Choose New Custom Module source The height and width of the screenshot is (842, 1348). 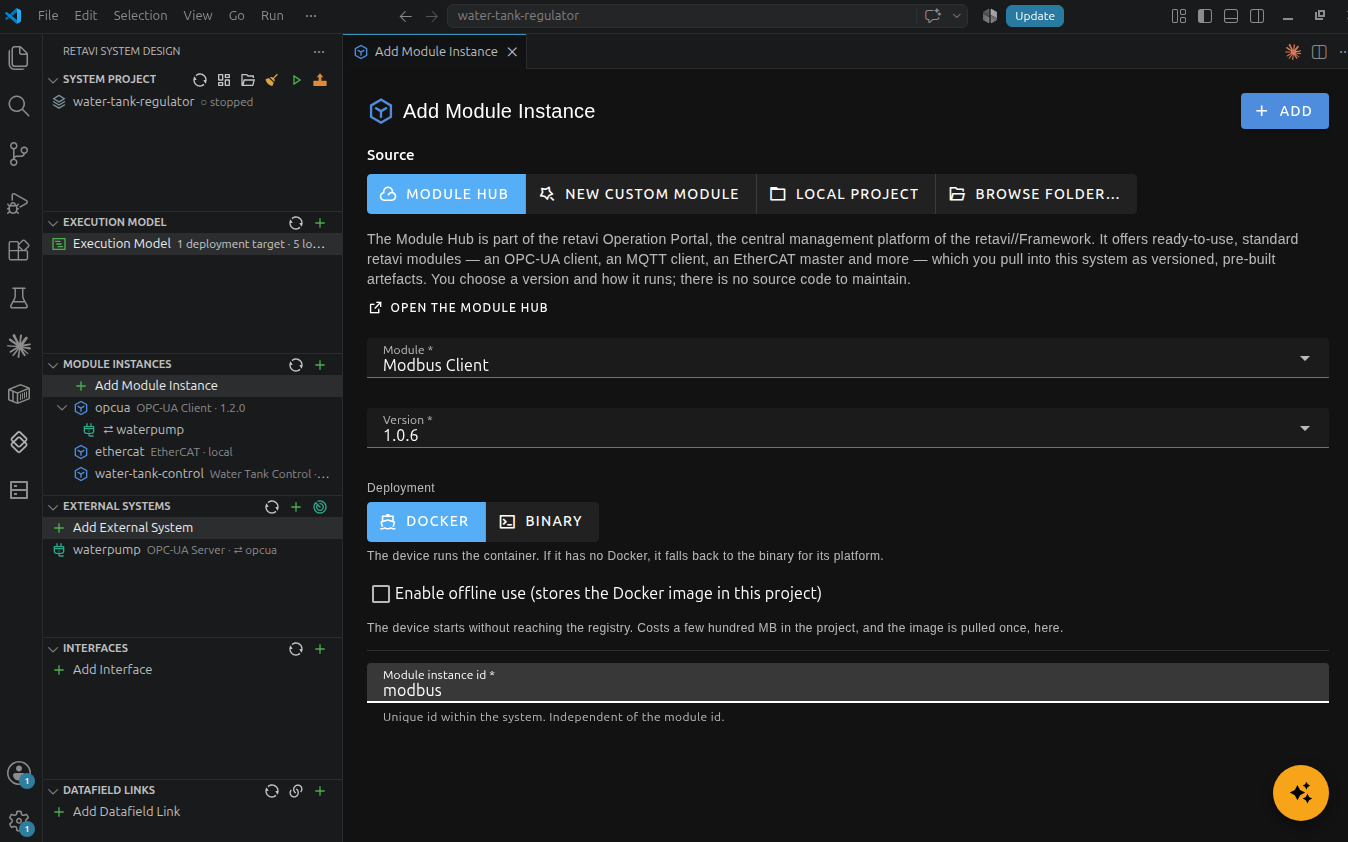click(641, 194)
